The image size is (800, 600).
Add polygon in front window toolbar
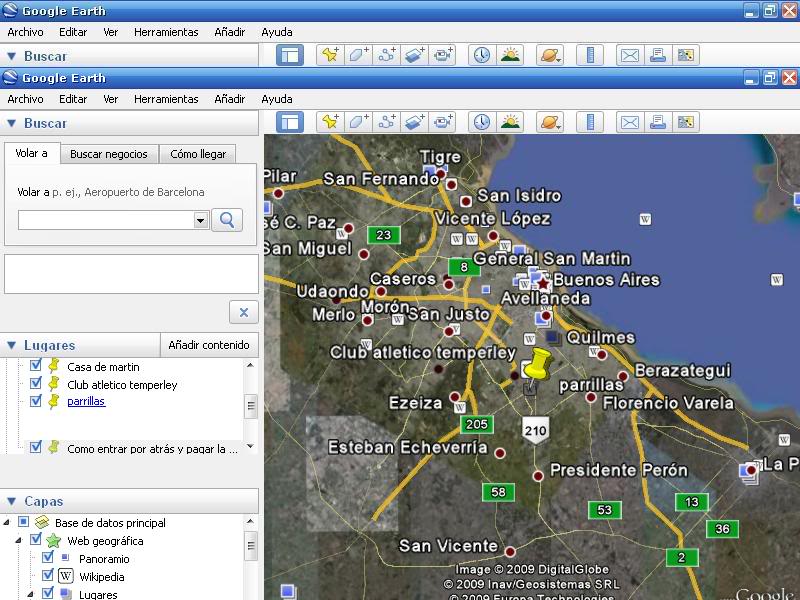358,122
